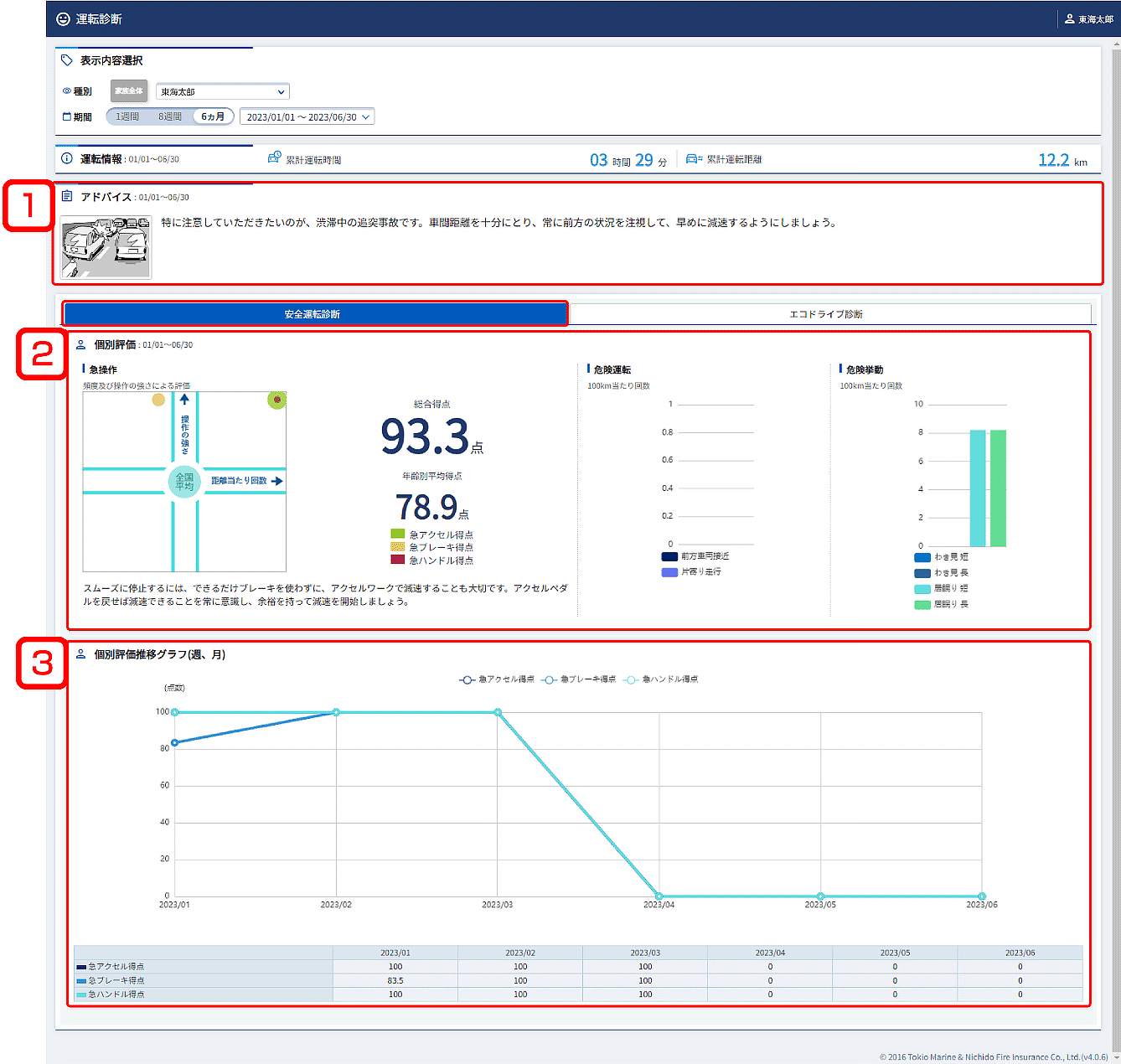The height and width of the screenshot is (1064, 1121).
Task: Click the clipboard icon beside アドバイス
Action: pyautogui.click(x=67, y=196)
